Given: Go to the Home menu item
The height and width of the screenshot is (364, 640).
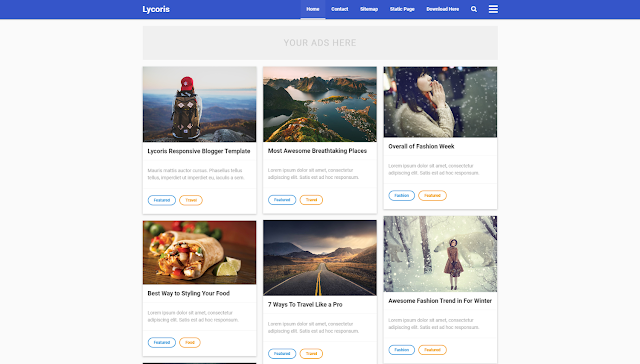Looking at the screenshot, I should [x=313, y=9].
